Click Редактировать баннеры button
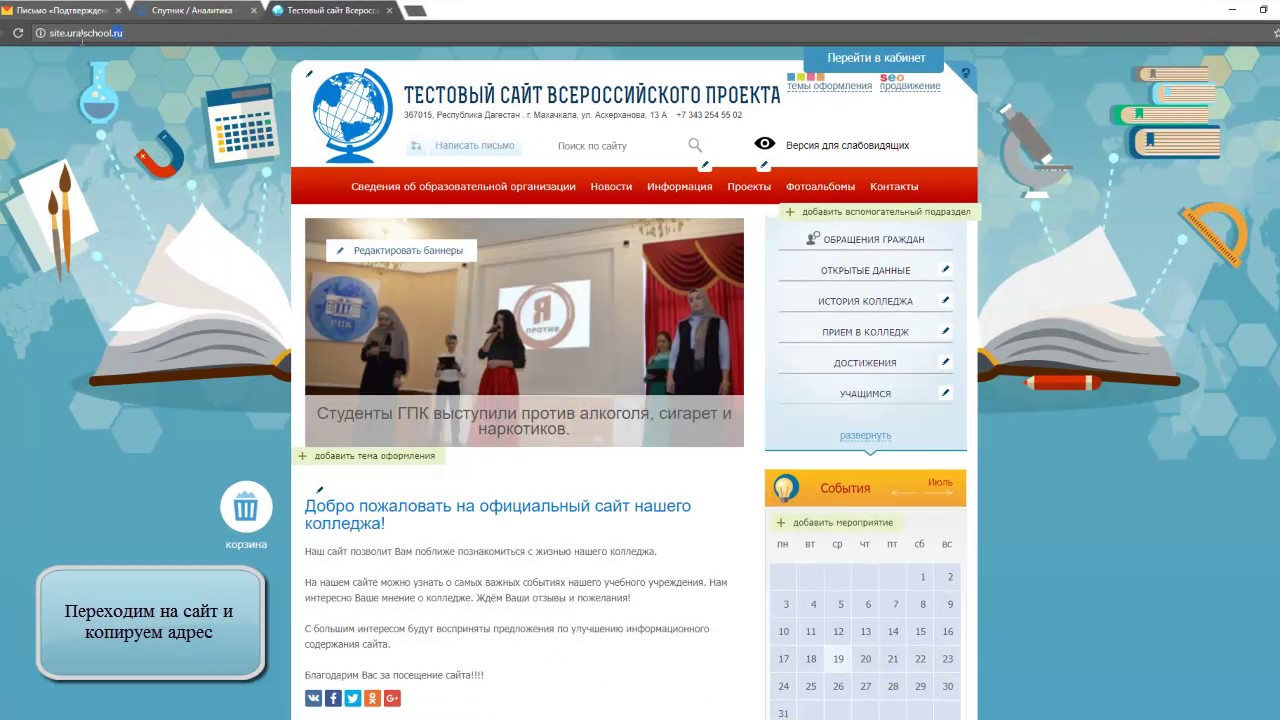Image resolution: width=1280 pixels, height=720 pixels. tap(401, 250)
